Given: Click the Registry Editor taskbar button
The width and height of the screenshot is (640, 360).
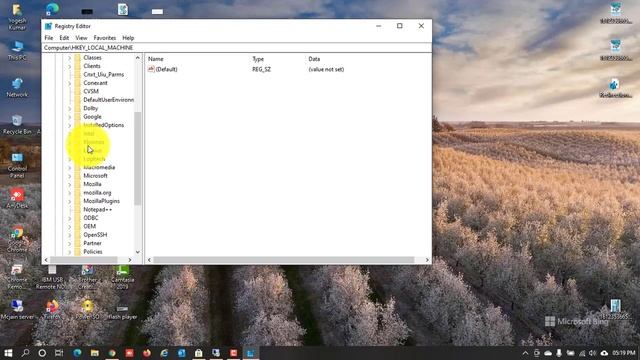Looking at the screenshot, I should point(251,353).
